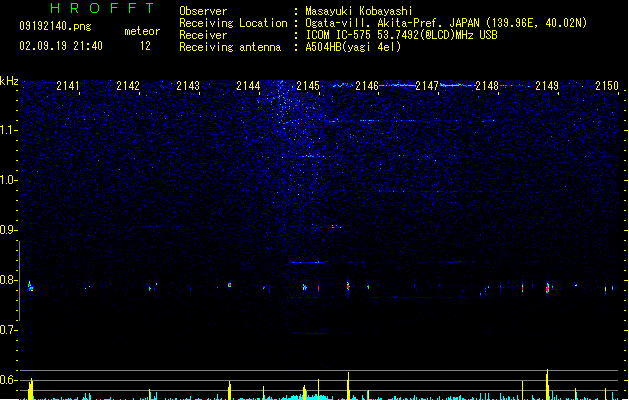Click the Receiving Location label

[233, 23]
